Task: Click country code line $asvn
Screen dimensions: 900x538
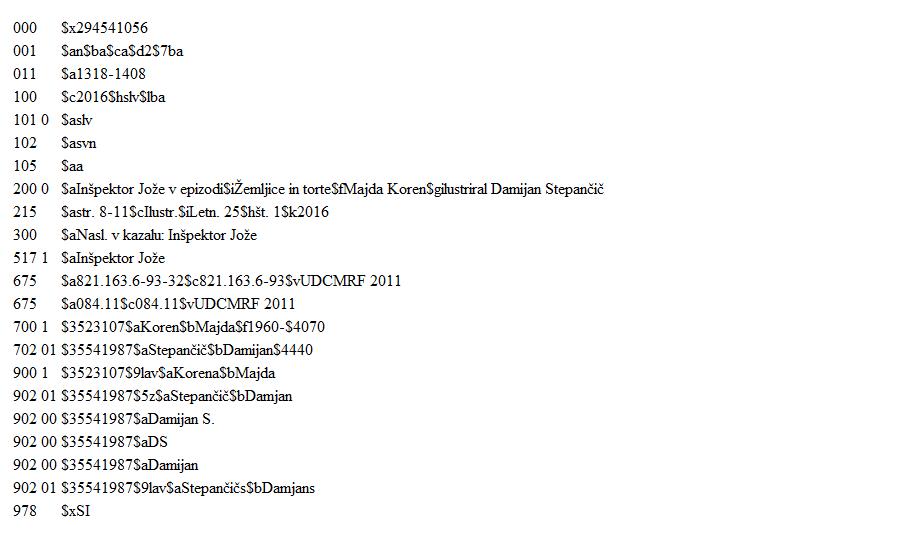Action: pyautogui.click(x=79, y=143)
